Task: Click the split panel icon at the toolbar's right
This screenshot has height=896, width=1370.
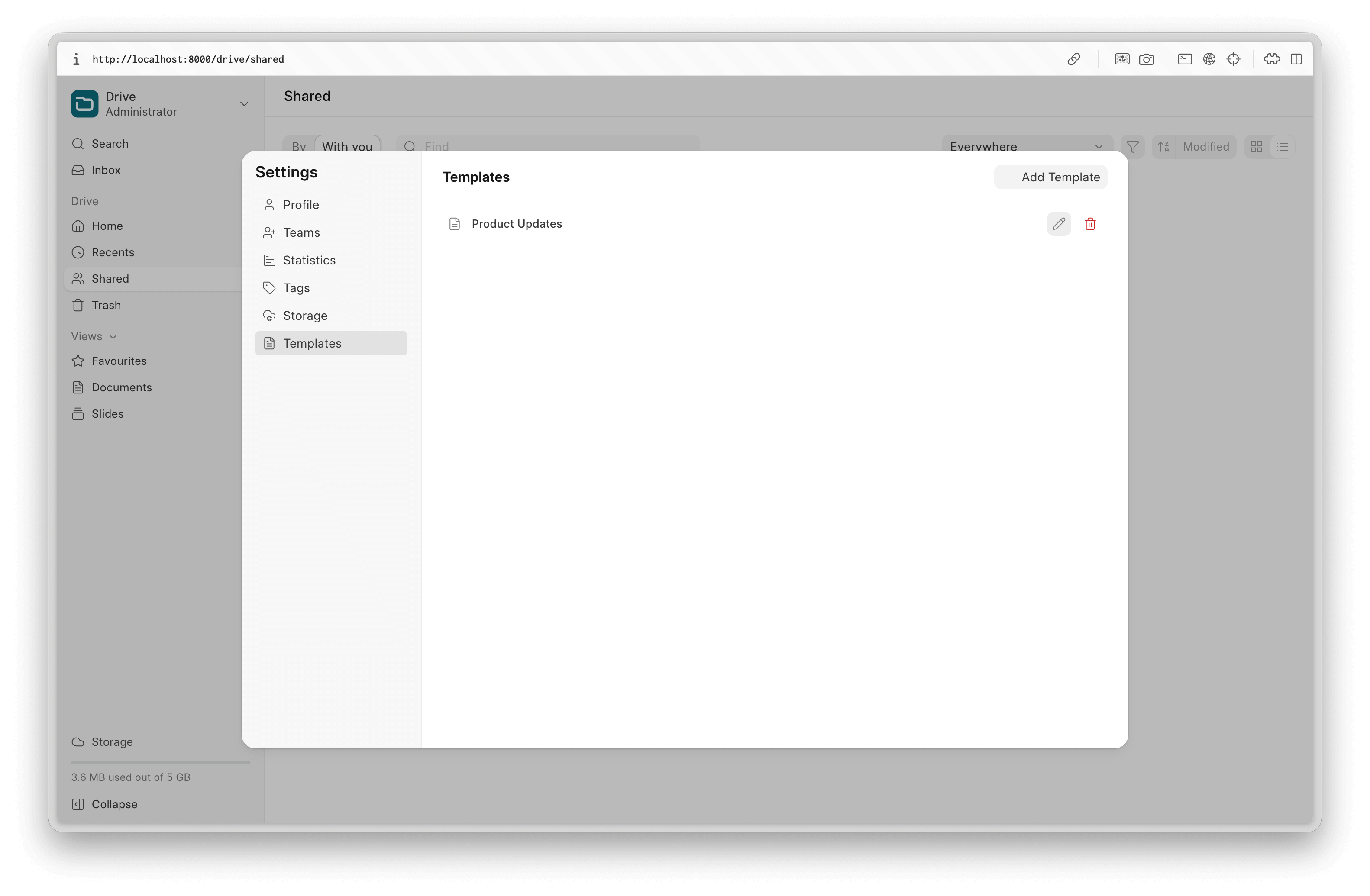Action: (1296, 59)
